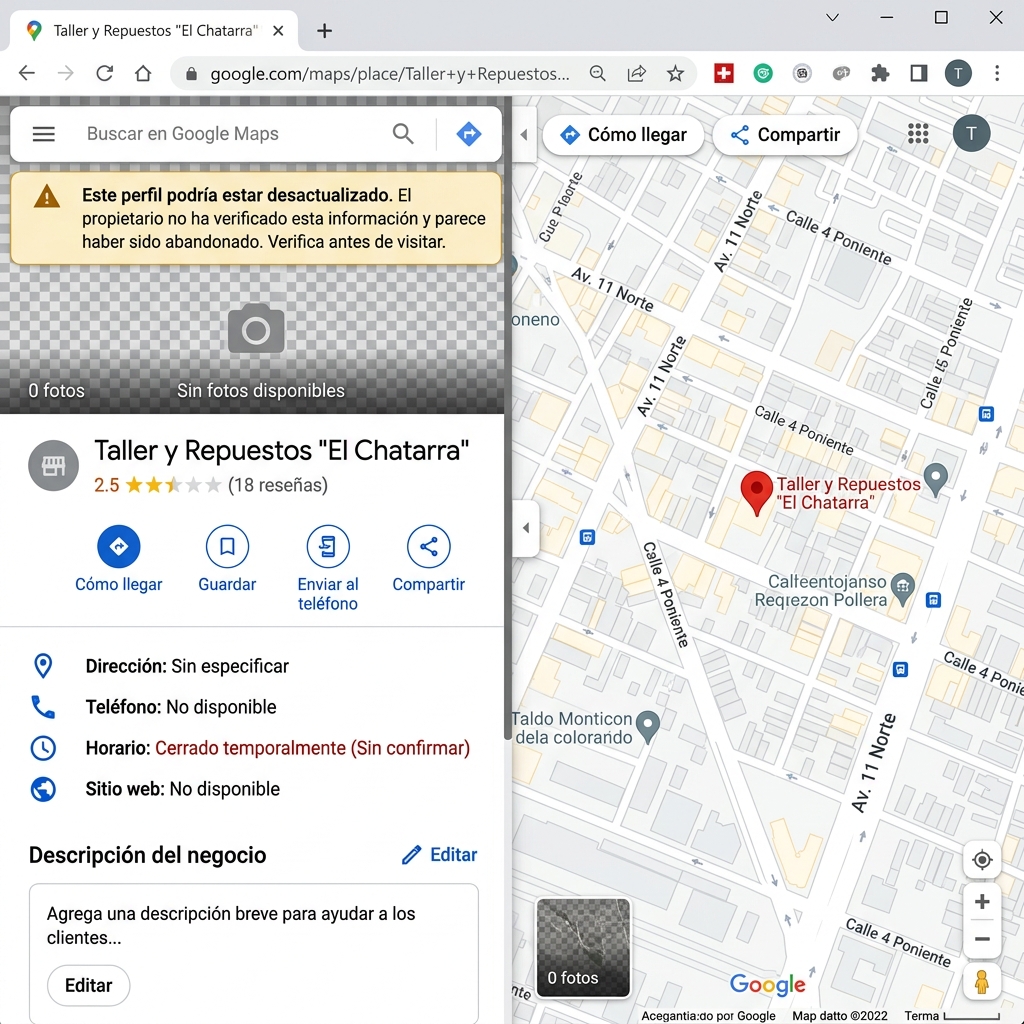Click the share page icon in address bar
The height and width of the screenshot is (1024, 1024).
(x=637, y=73)
